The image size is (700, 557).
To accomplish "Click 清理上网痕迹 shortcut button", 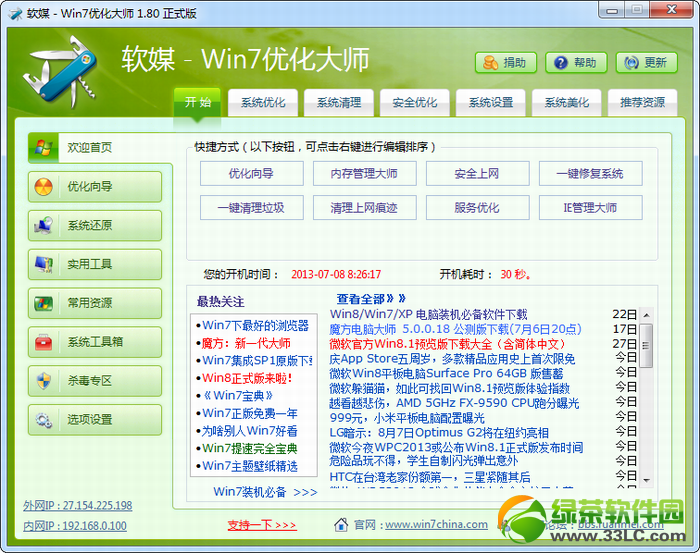I will 365,208.
